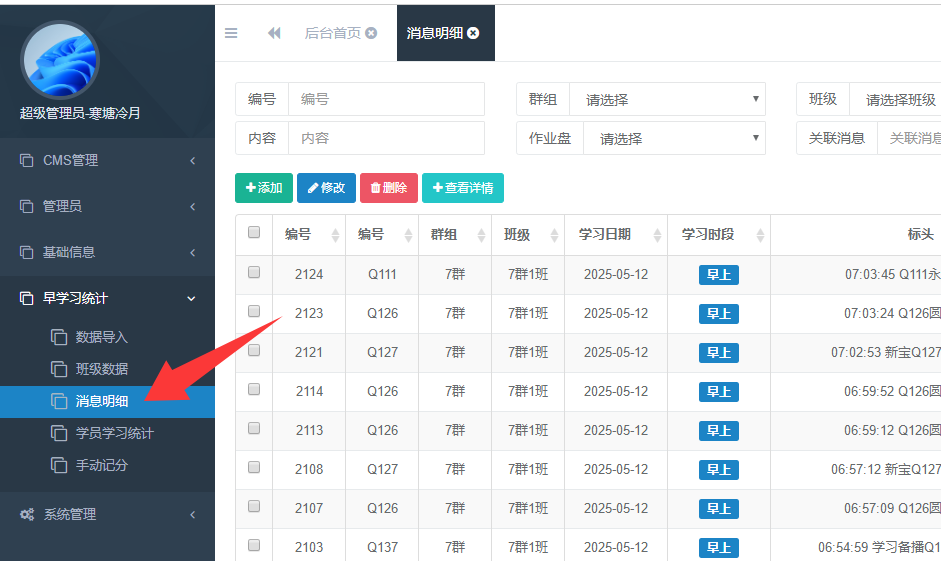Click the sort icon on 群组 column
Image resolution: width=941 pixels, height=561 pixels.
point(482,236)
